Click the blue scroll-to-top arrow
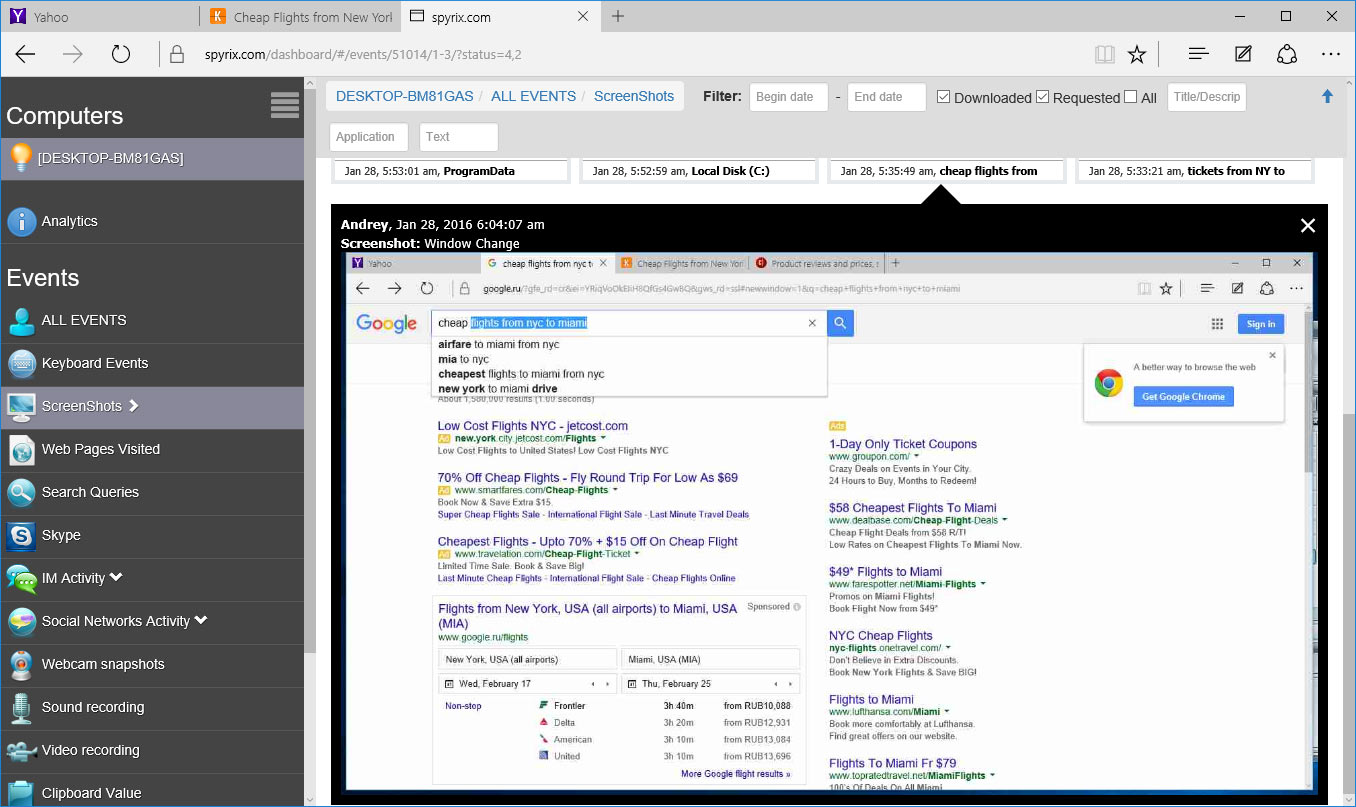The height and width of the screenshot is (807, 1356). (1328, 96)
